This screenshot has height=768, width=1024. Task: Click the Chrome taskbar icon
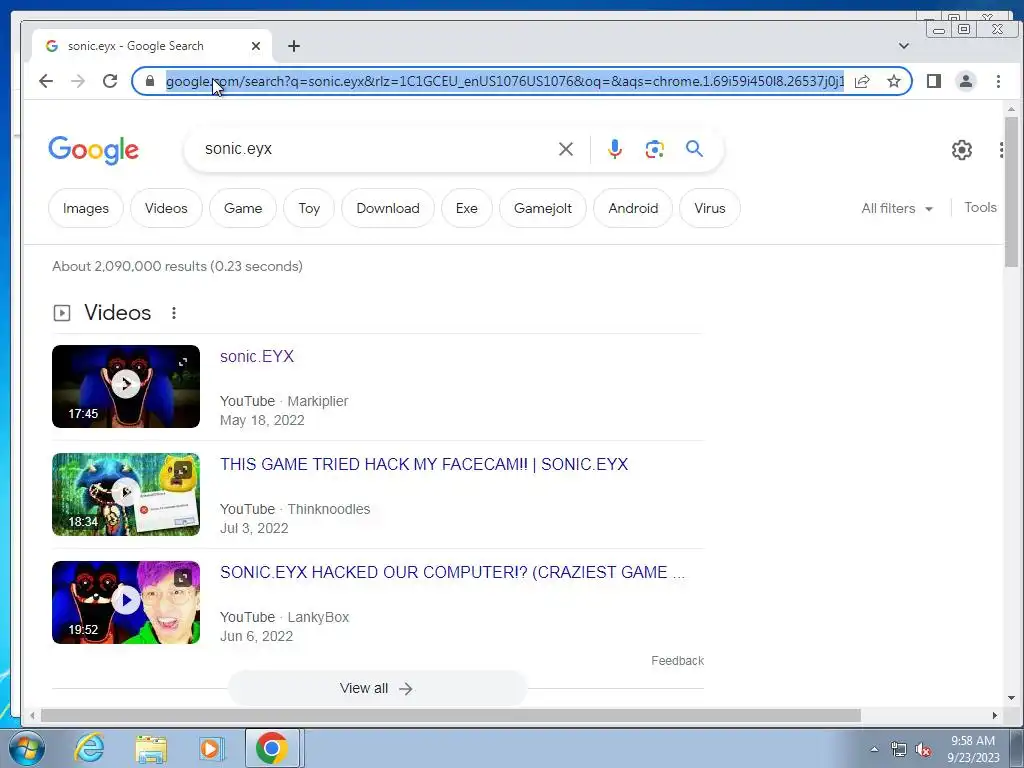click(272, 748)
